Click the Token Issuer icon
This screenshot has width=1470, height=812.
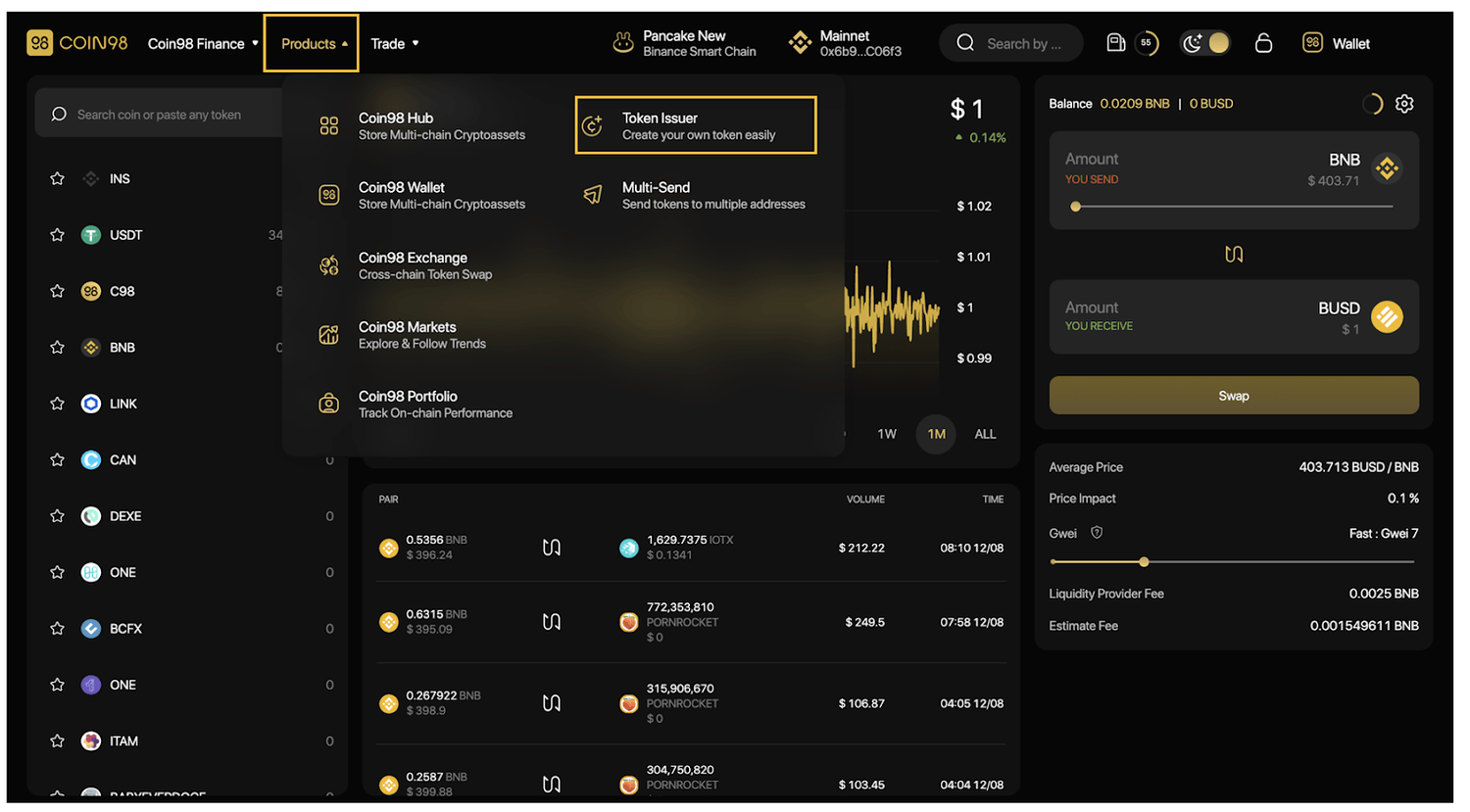click(x=593, y=125)
